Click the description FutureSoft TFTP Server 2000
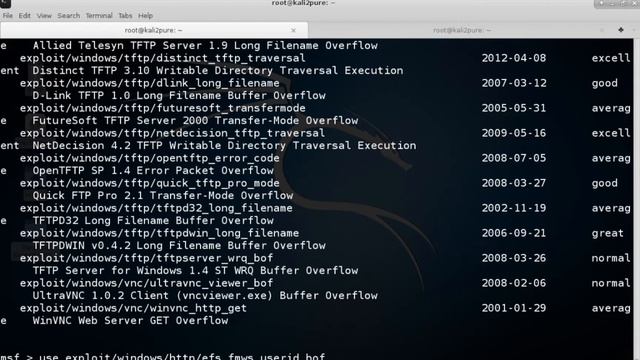Screen dimensions: 640x360 tap(195, 120)
